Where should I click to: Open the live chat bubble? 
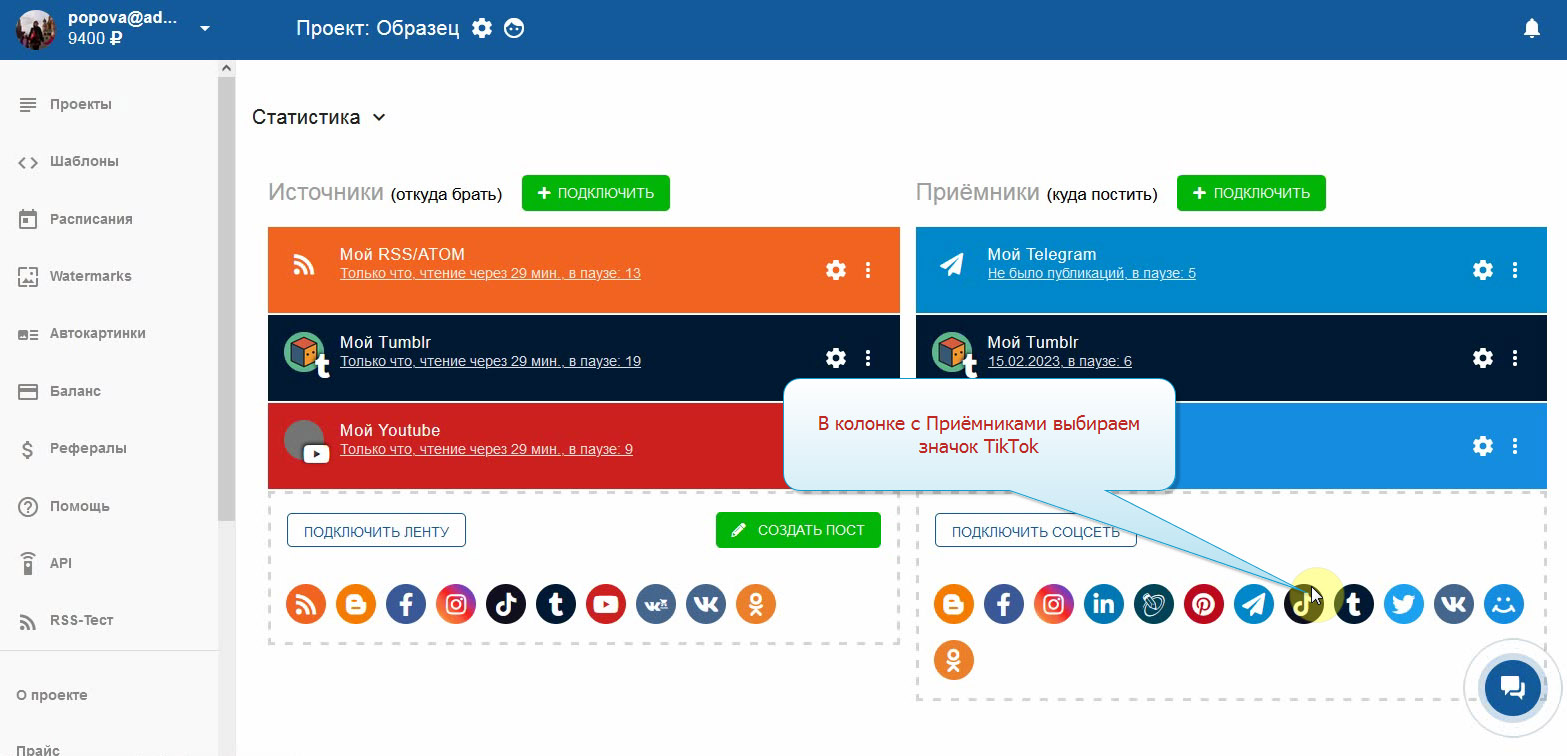click(1512, 687)
